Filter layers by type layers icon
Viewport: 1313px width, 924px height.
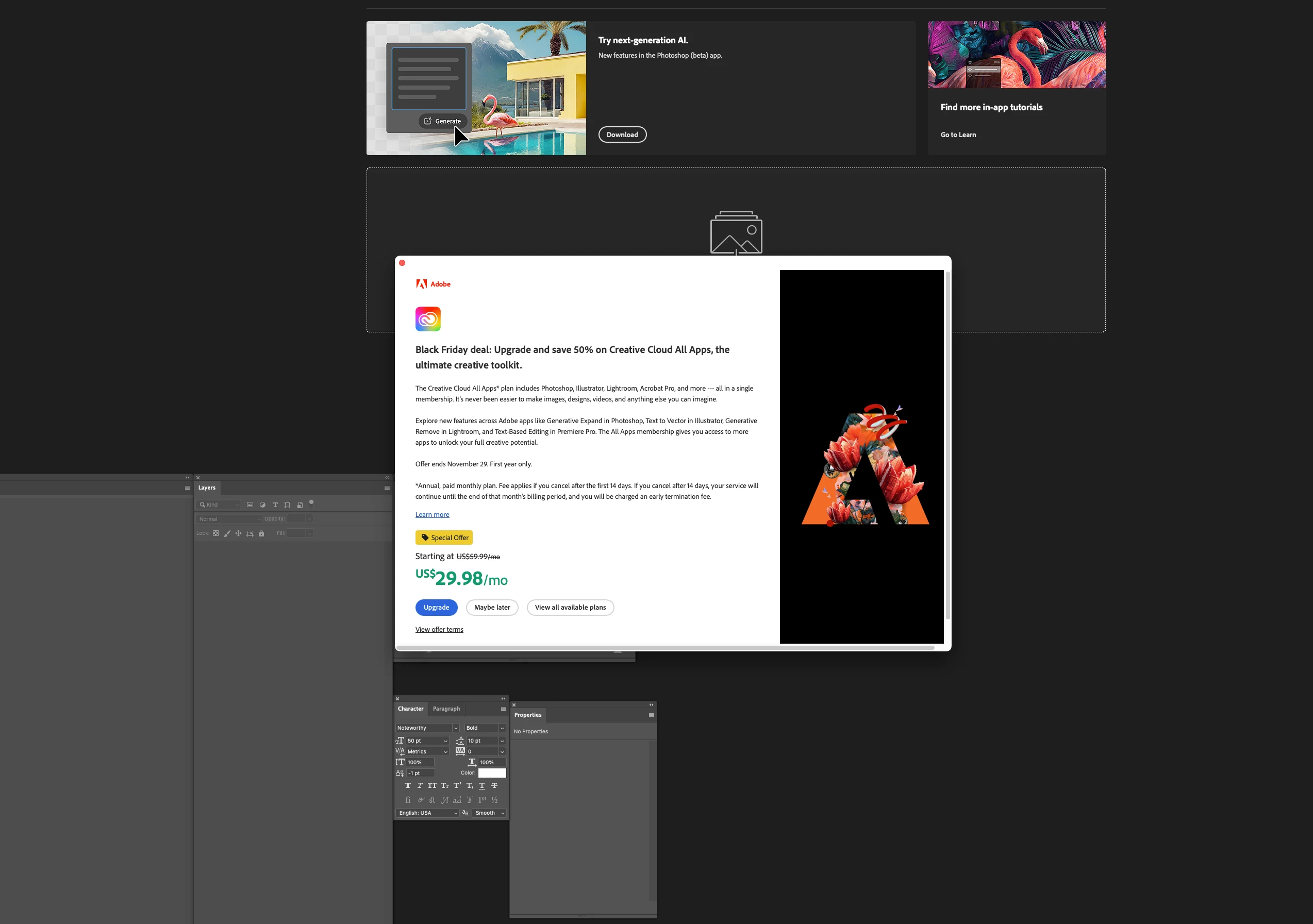(x=275, y=505)
